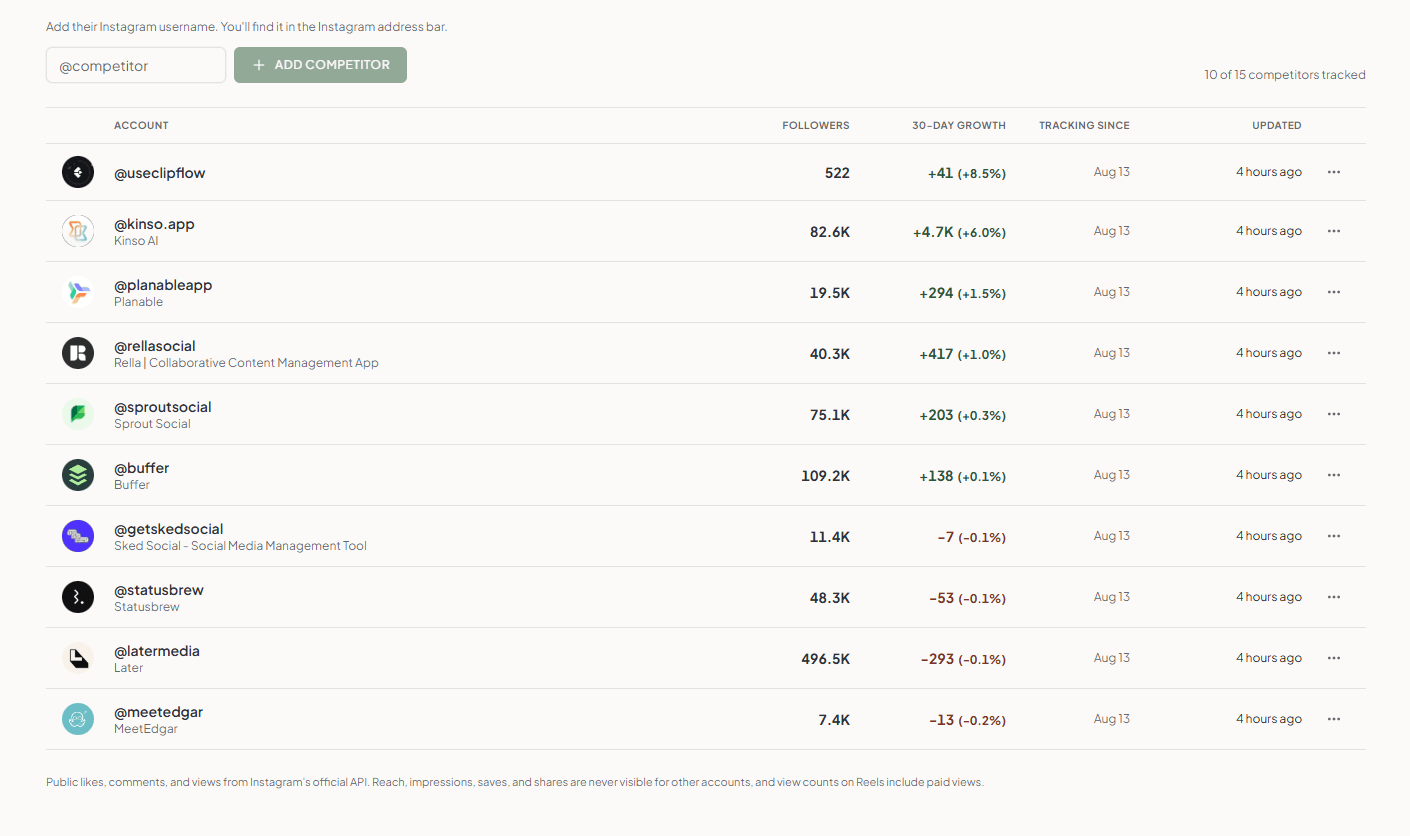Click the 'Kinso AI' subtitle text

(136, 241)
